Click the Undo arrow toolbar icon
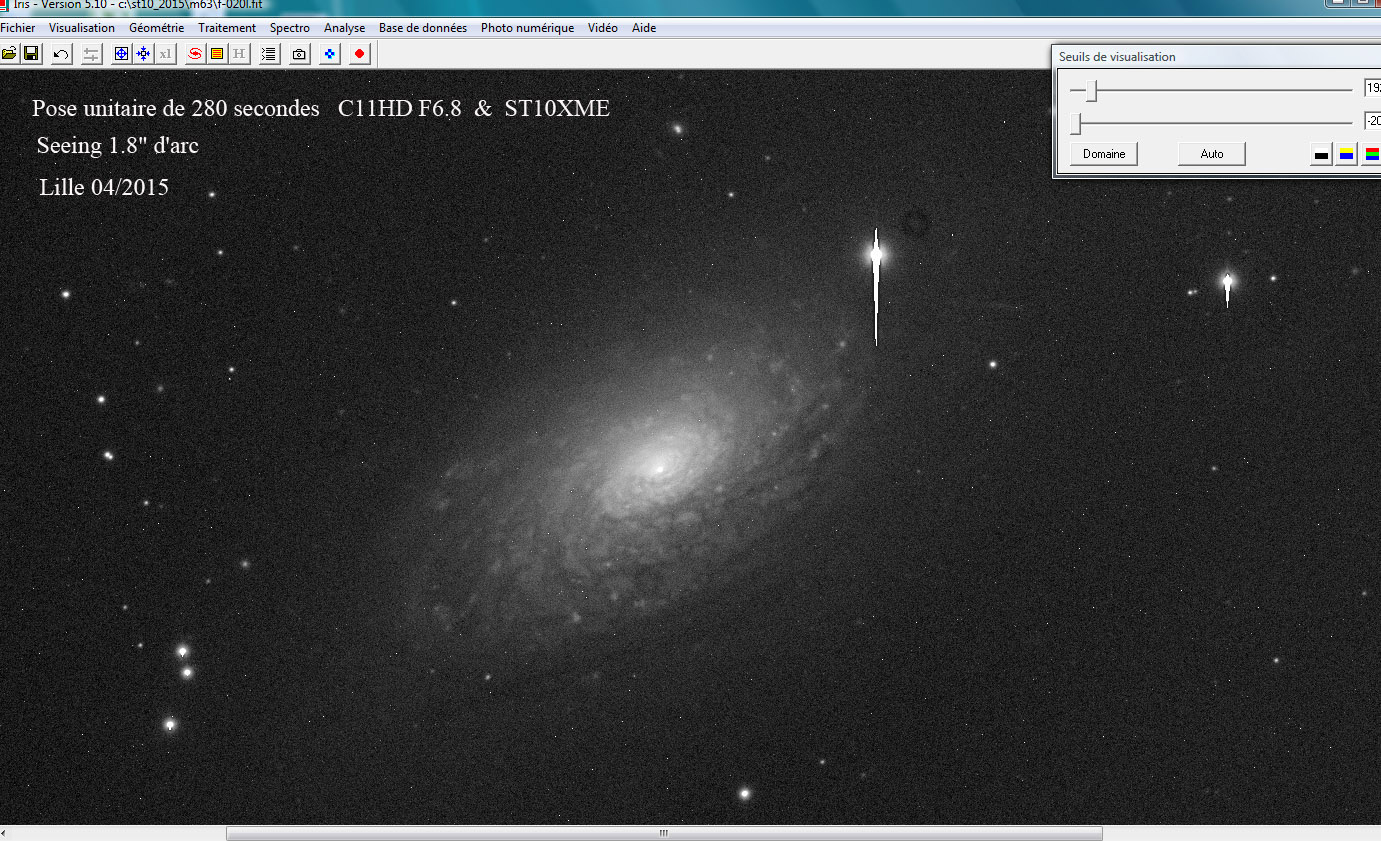The image size is (1381, 841). 61,53
